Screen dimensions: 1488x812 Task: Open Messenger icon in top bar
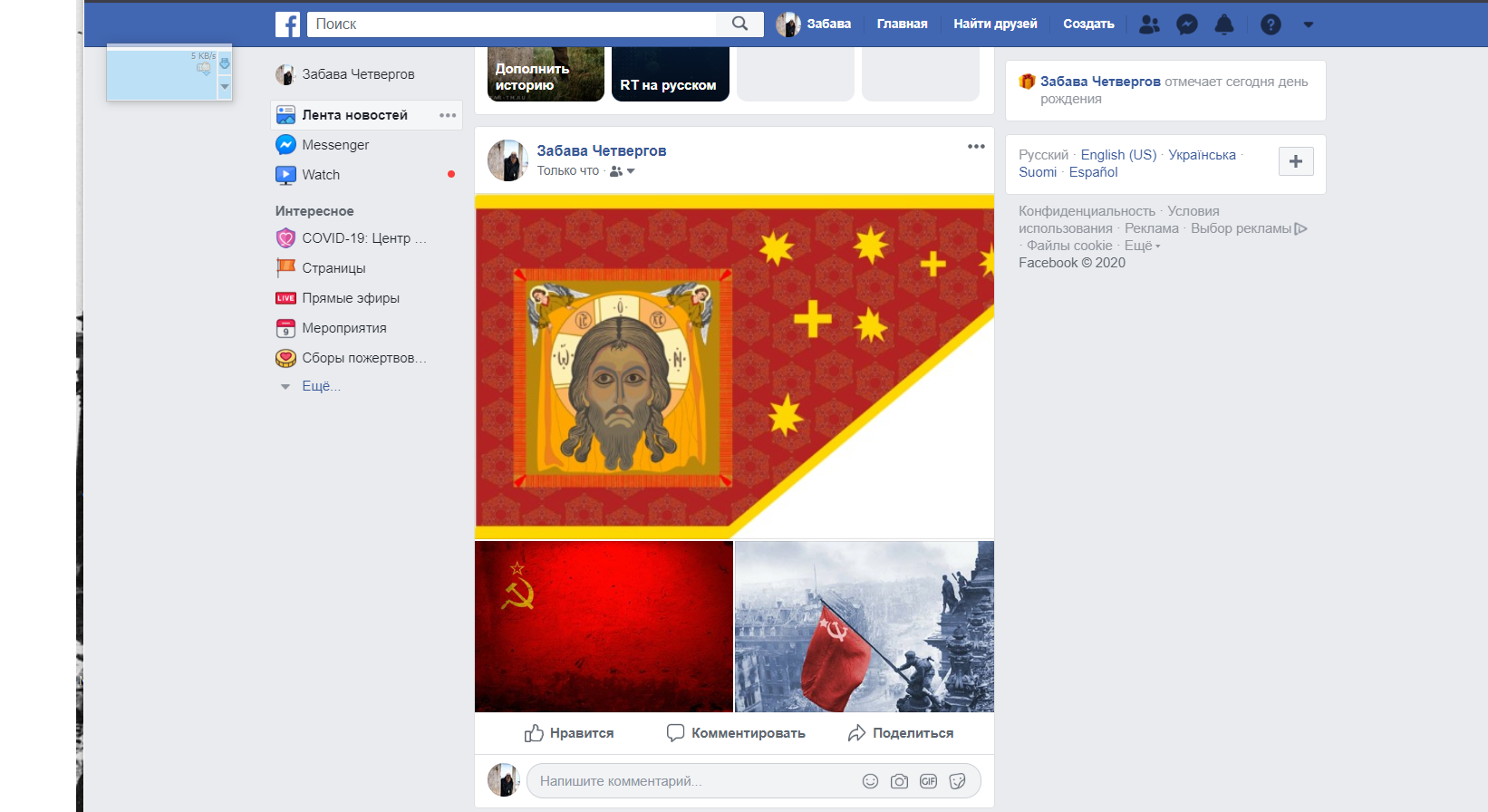tap(1186, 24)
